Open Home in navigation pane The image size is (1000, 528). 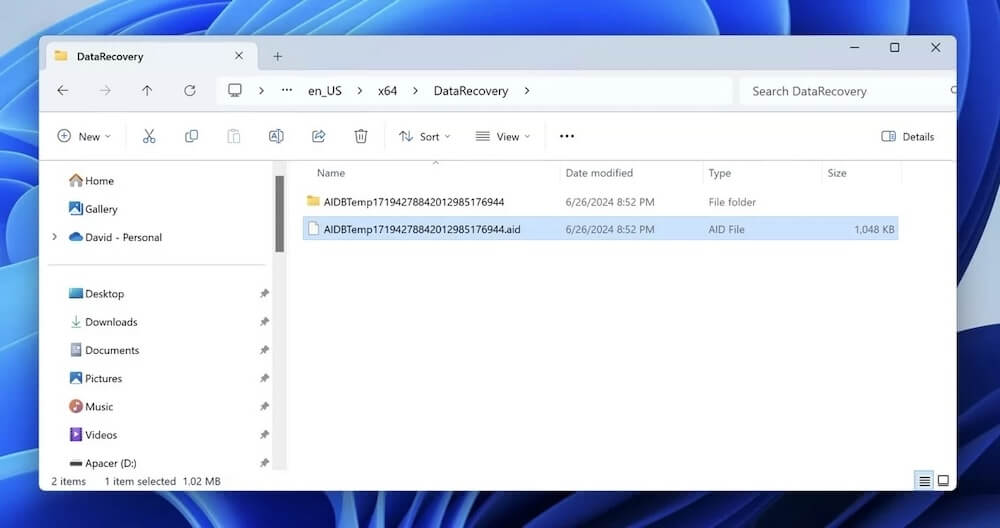tap(91, 180)
